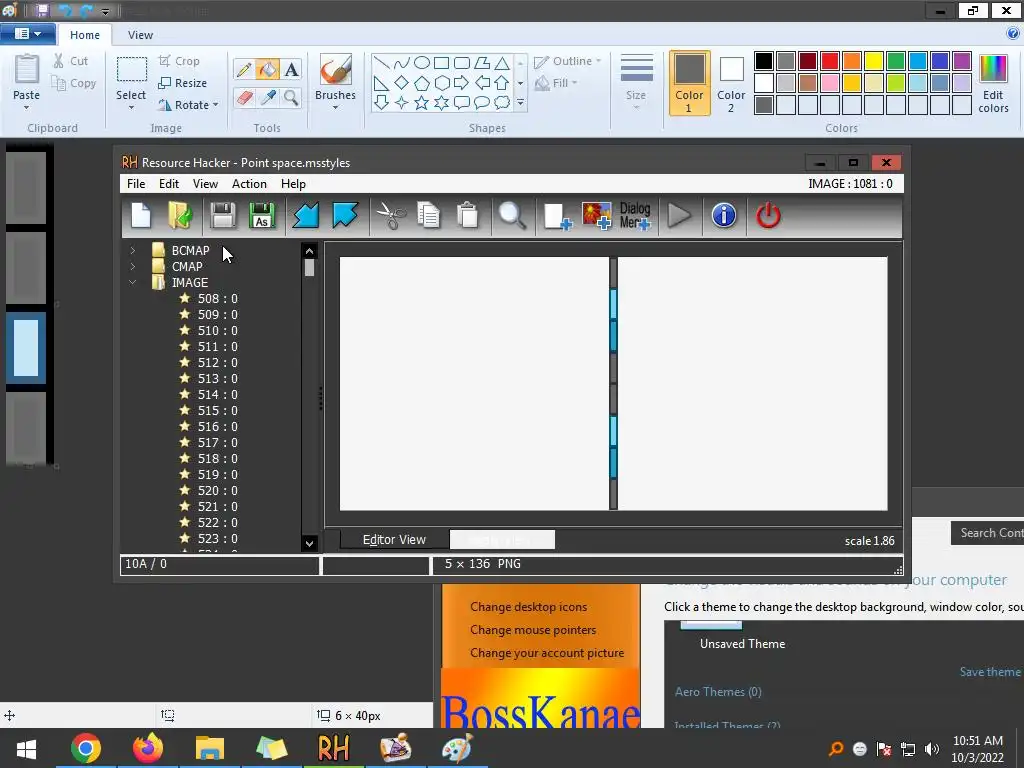Click Change mouse pointers link
Viewport: 1024px width, 768px height.
(533, 630)
